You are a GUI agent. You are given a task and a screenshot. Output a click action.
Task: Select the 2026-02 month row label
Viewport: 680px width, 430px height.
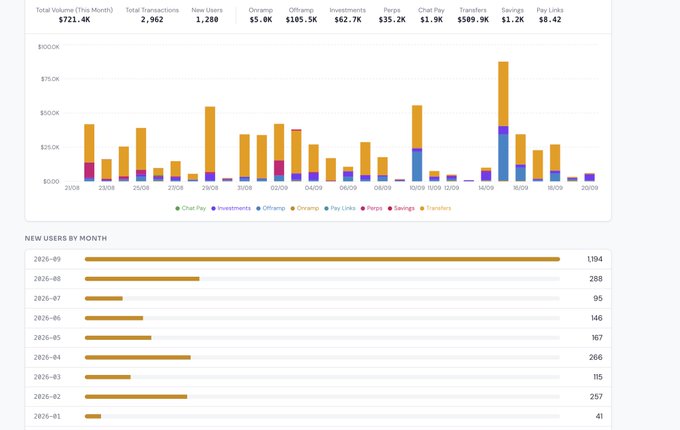coord(47,397)
